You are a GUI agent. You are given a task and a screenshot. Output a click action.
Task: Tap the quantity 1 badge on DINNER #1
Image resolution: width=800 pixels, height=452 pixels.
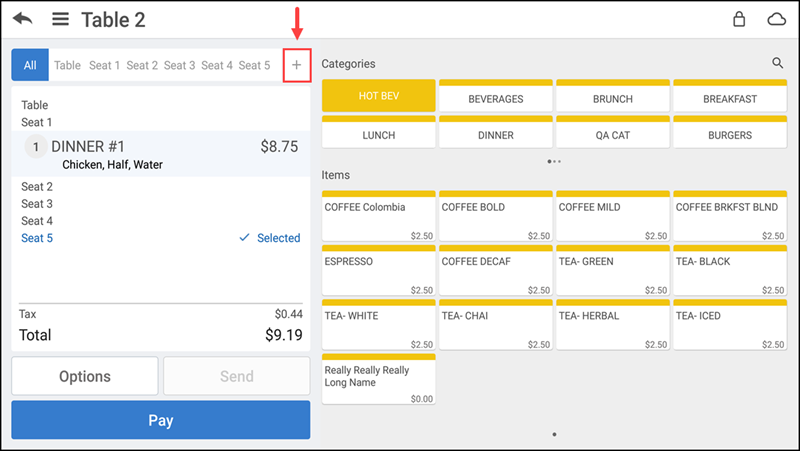point(36,147)
